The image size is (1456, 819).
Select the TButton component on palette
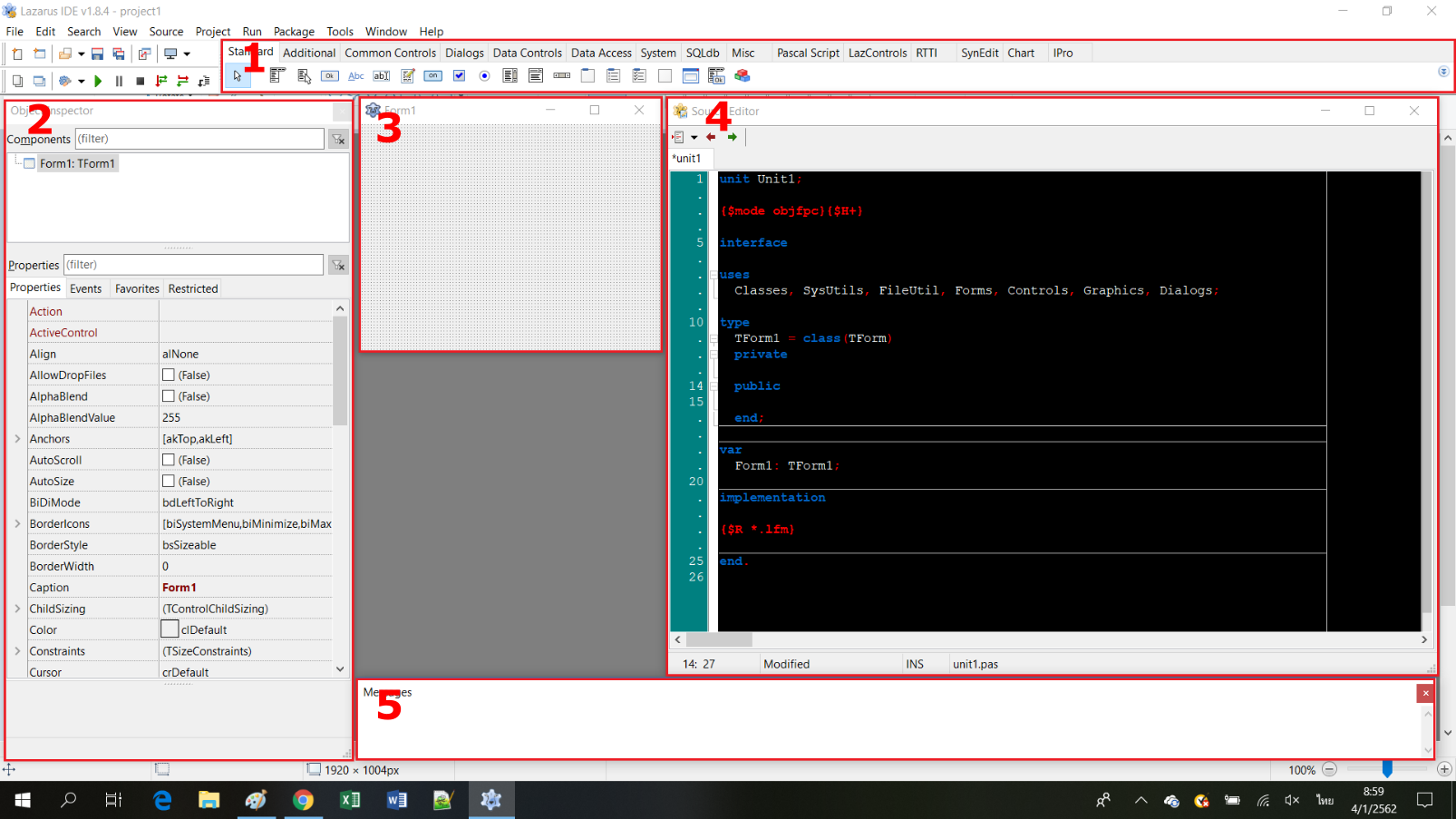[330, 76]
